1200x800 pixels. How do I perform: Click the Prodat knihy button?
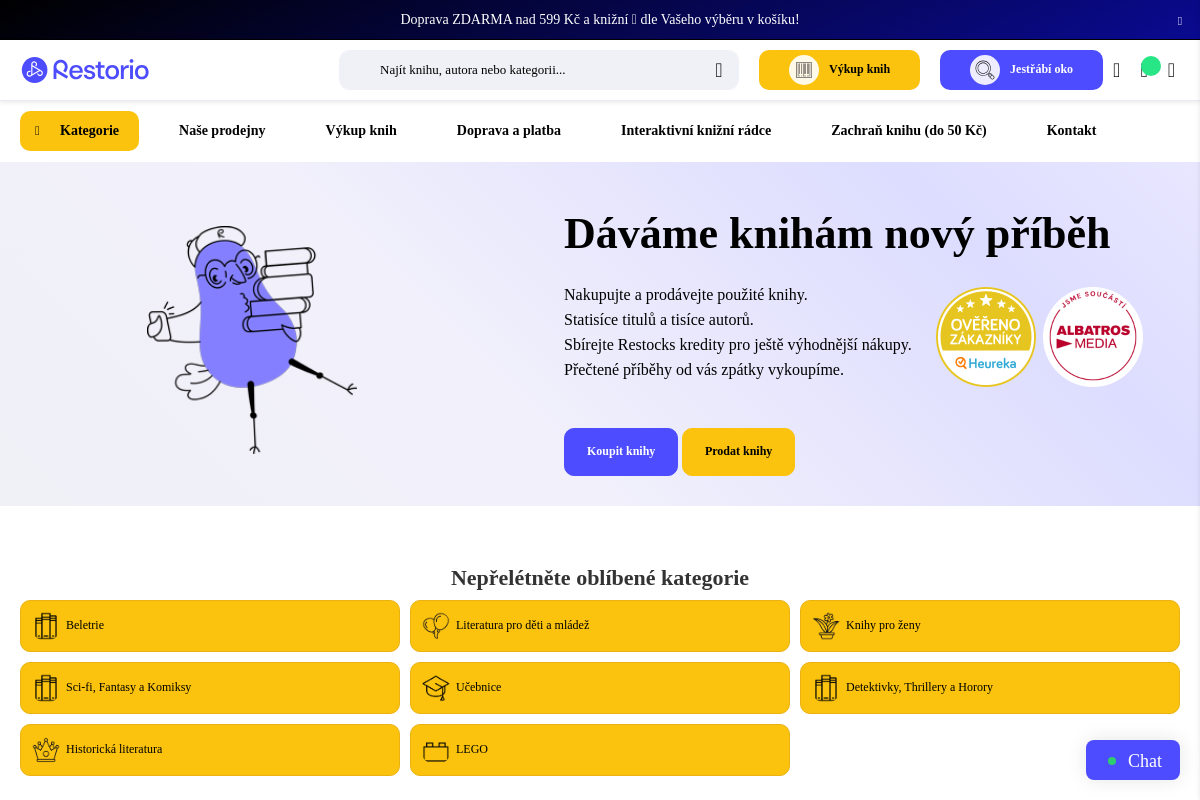pos(738,451)
